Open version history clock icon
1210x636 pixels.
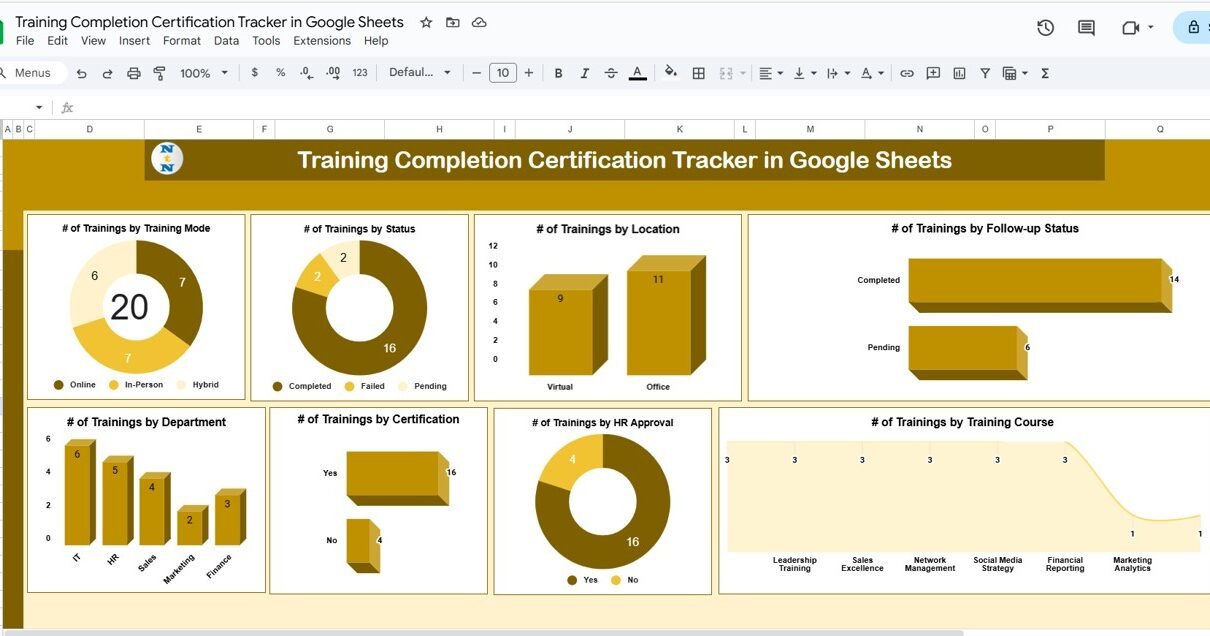pyautogui.click(x=1045, y=28)
